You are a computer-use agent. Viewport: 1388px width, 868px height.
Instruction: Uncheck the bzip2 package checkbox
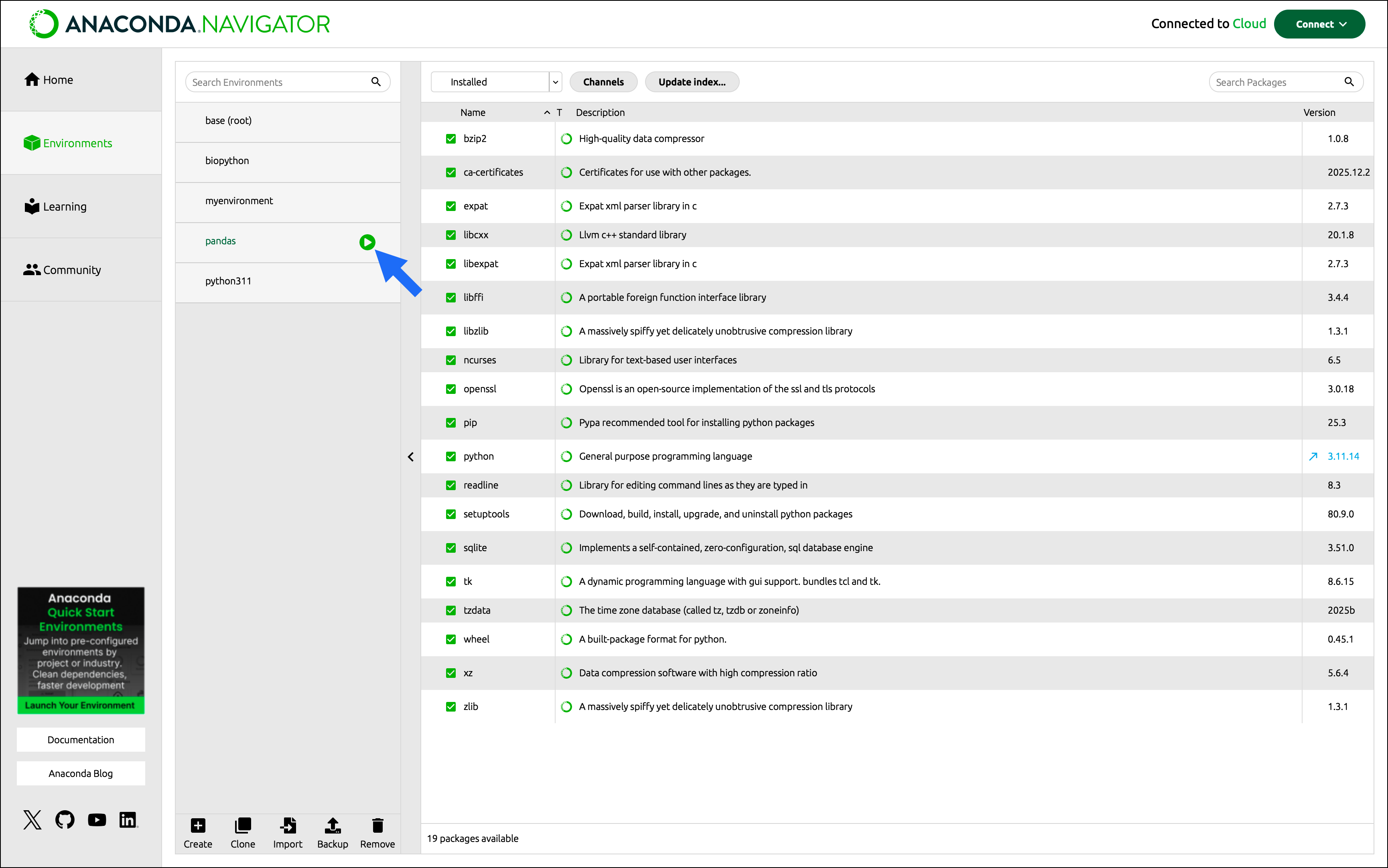[x=450, y=139]
